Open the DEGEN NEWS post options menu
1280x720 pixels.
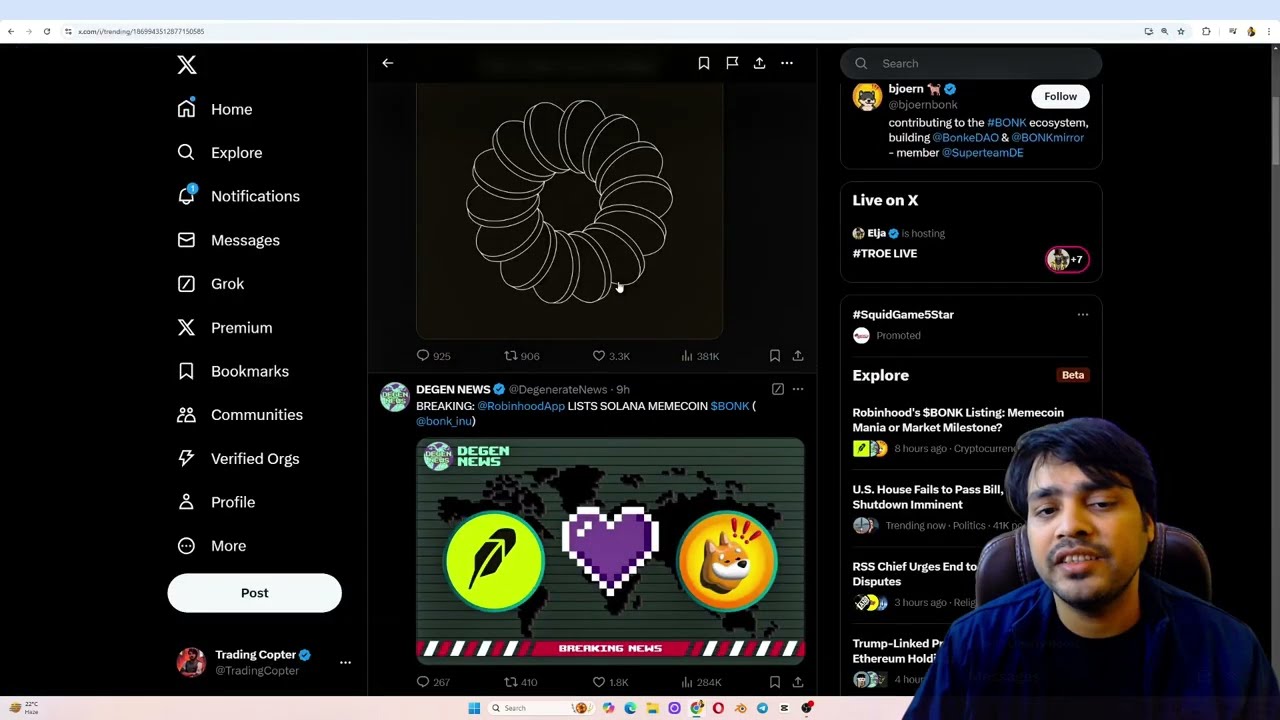[798, 389]
